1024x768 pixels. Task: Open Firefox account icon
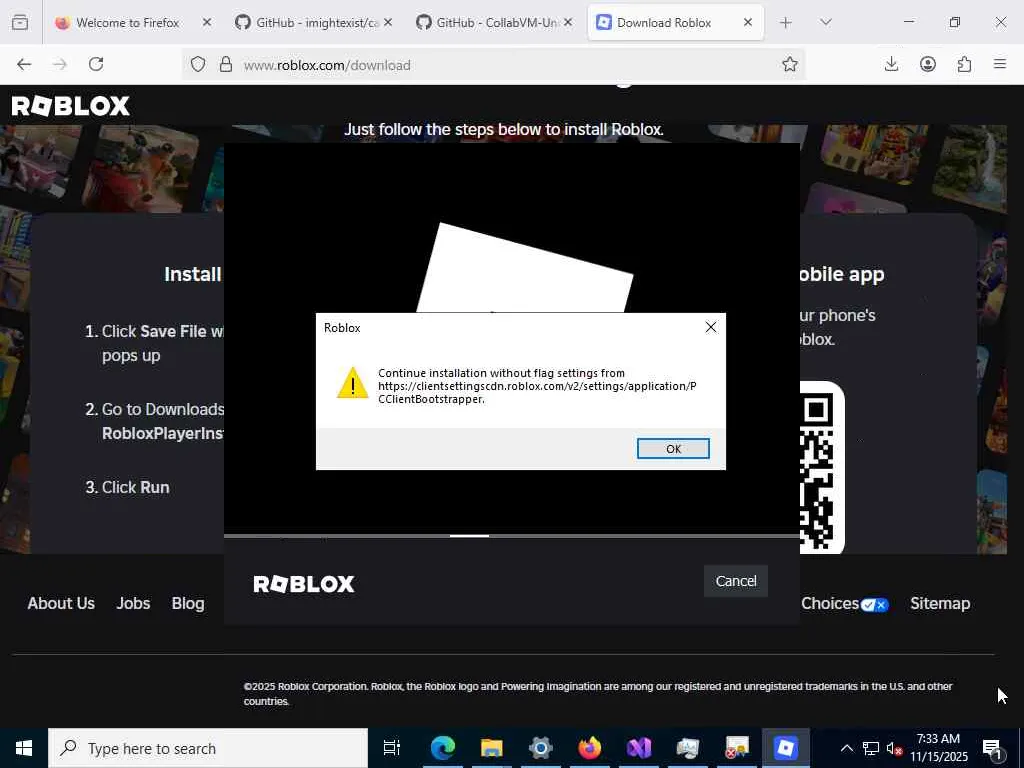[927, 64]
